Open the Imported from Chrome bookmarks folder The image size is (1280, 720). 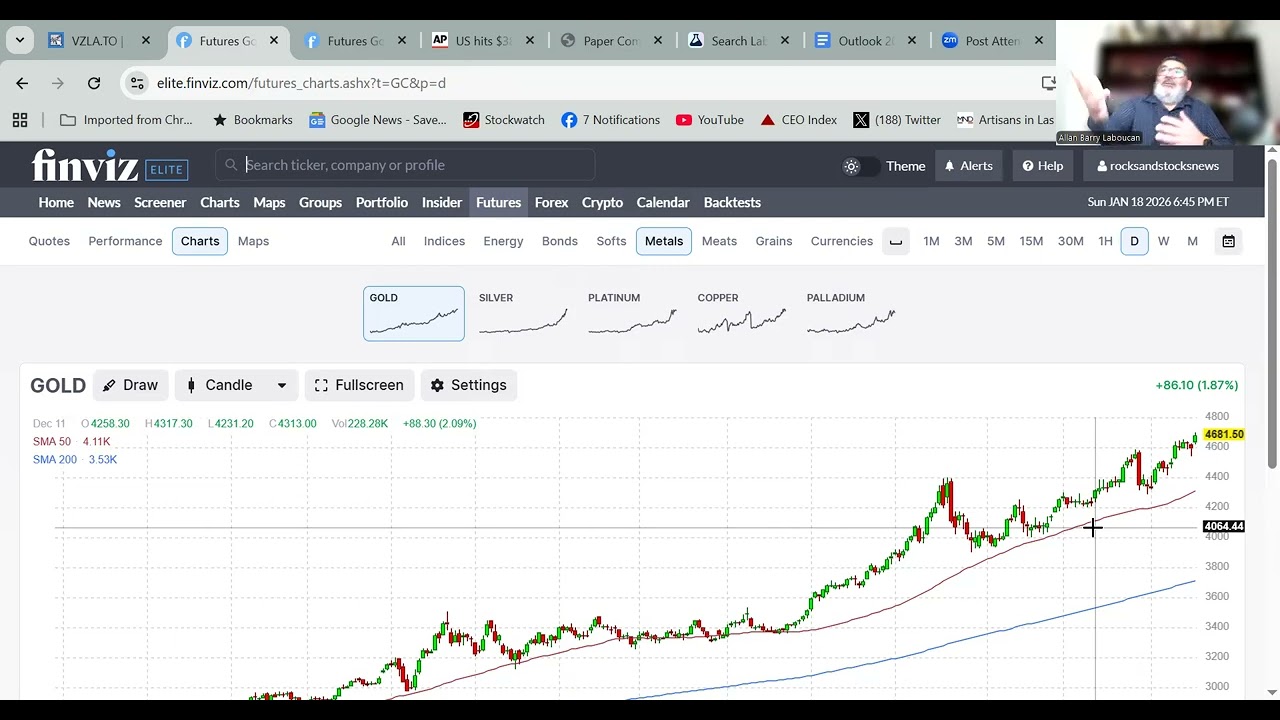click(x=126, y=120)
